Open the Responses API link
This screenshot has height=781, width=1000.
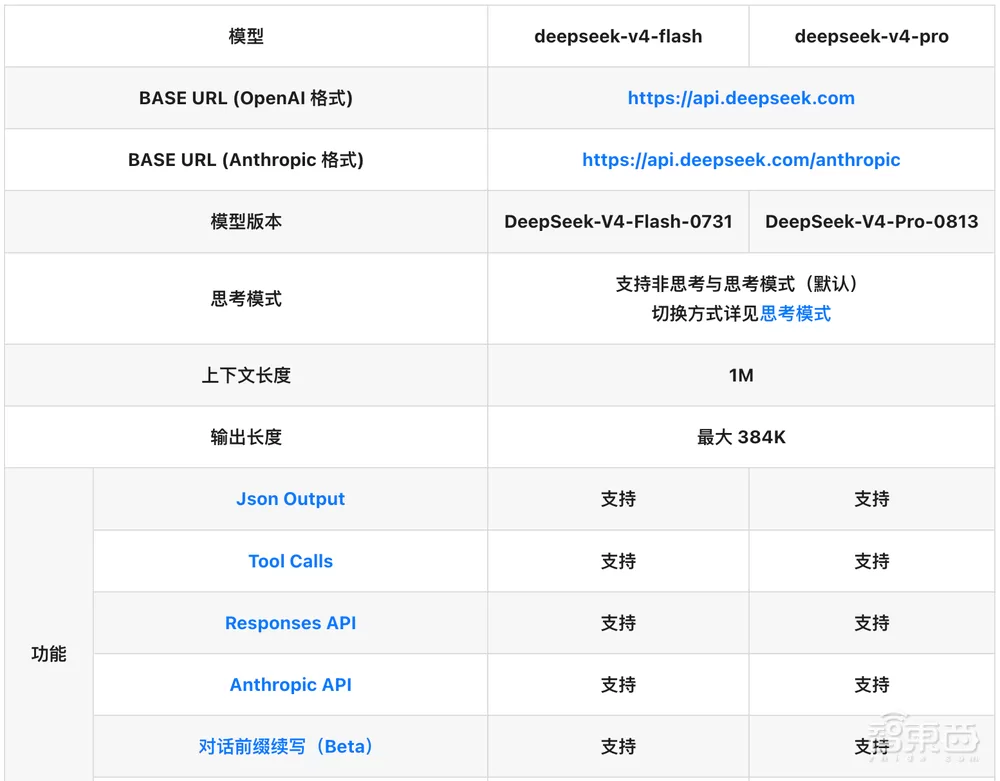coord(290,623)
